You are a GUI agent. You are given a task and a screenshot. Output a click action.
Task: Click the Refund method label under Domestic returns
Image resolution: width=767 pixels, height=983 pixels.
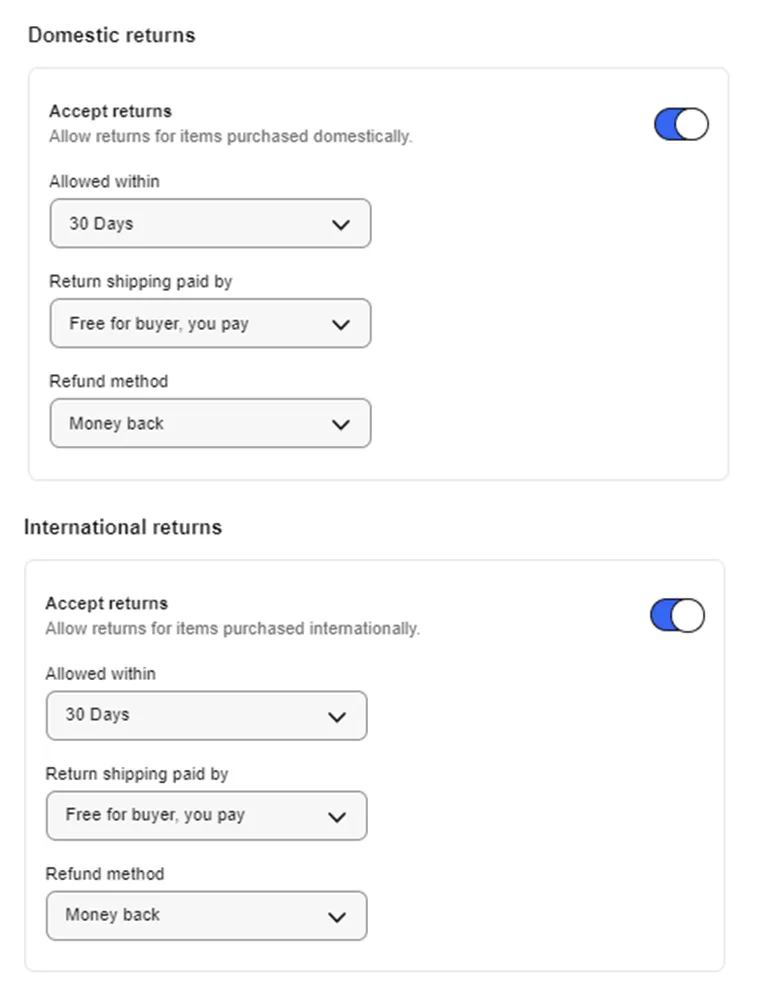(109, 381)
